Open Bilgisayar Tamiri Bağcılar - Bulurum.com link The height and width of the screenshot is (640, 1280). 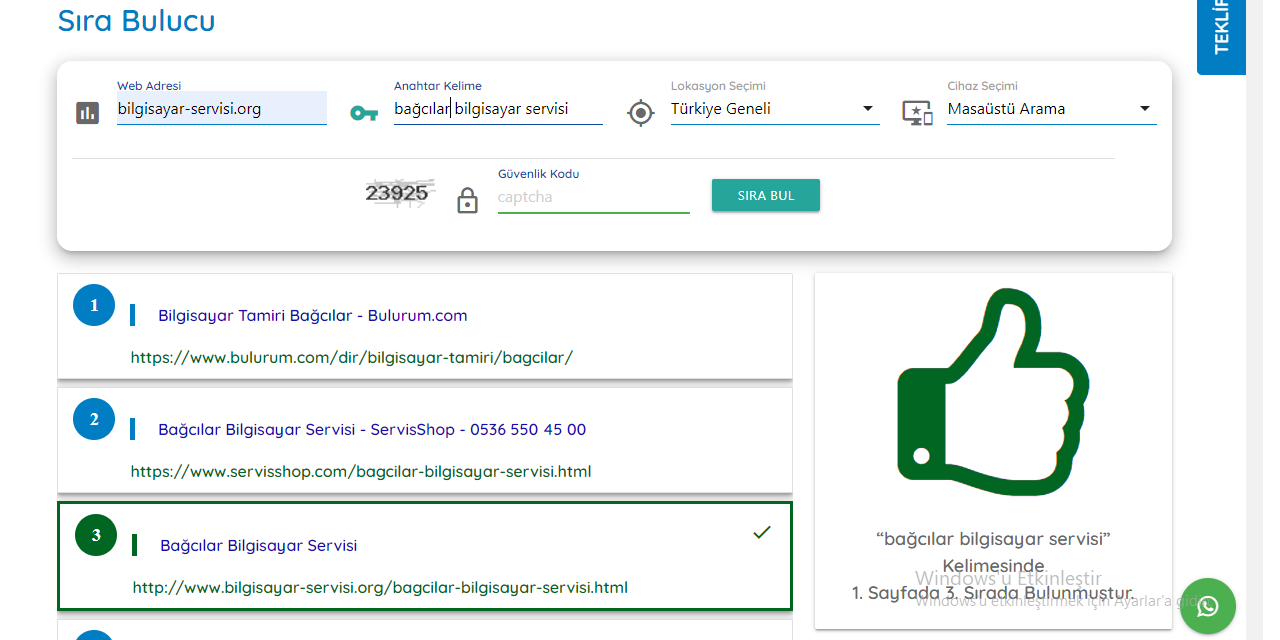click(x=313, y=316)
